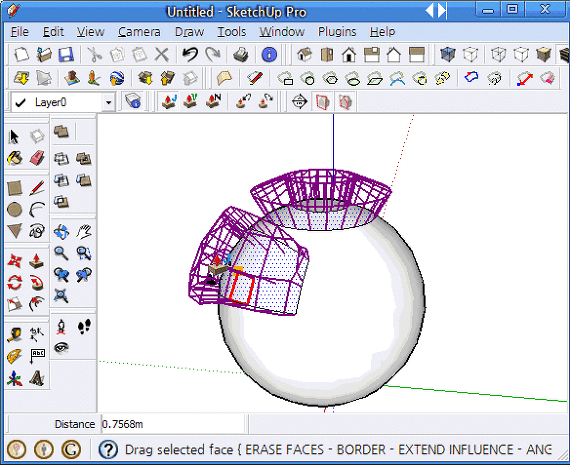Select the pink Eraser tool

coord(37,159)
